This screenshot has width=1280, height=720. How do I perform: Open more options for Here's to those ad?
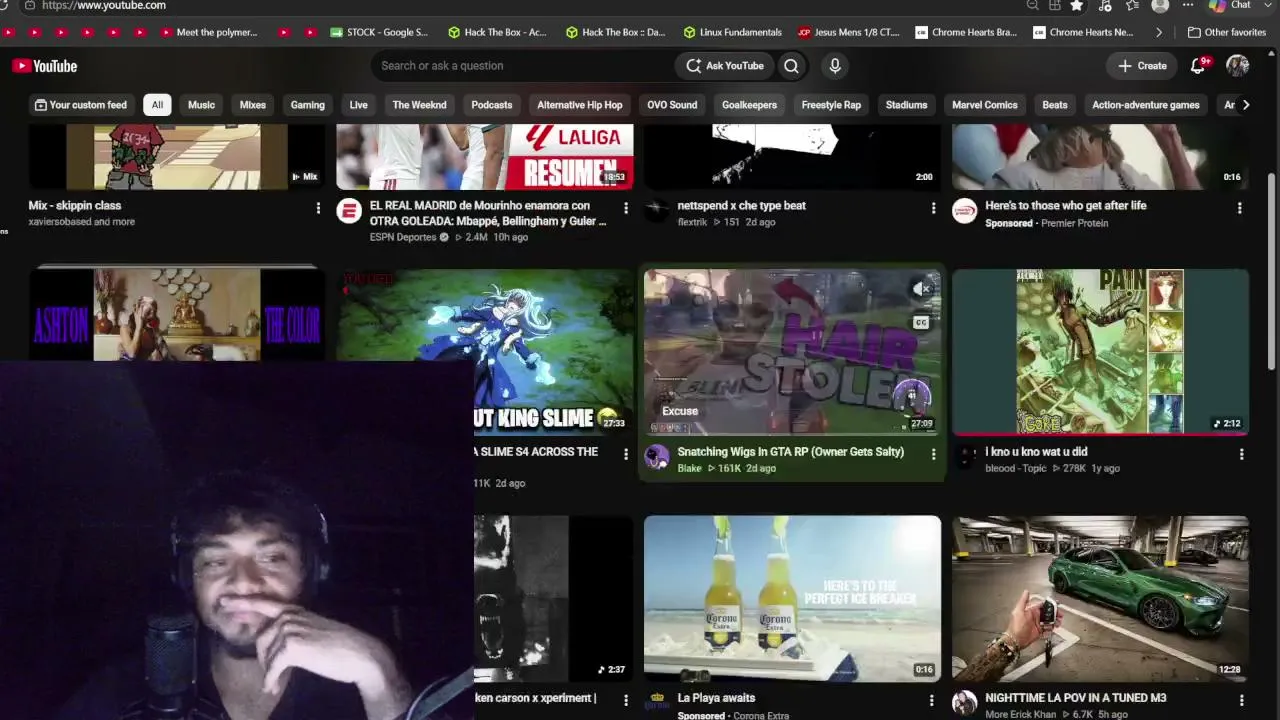click(x=1240, y=208)
